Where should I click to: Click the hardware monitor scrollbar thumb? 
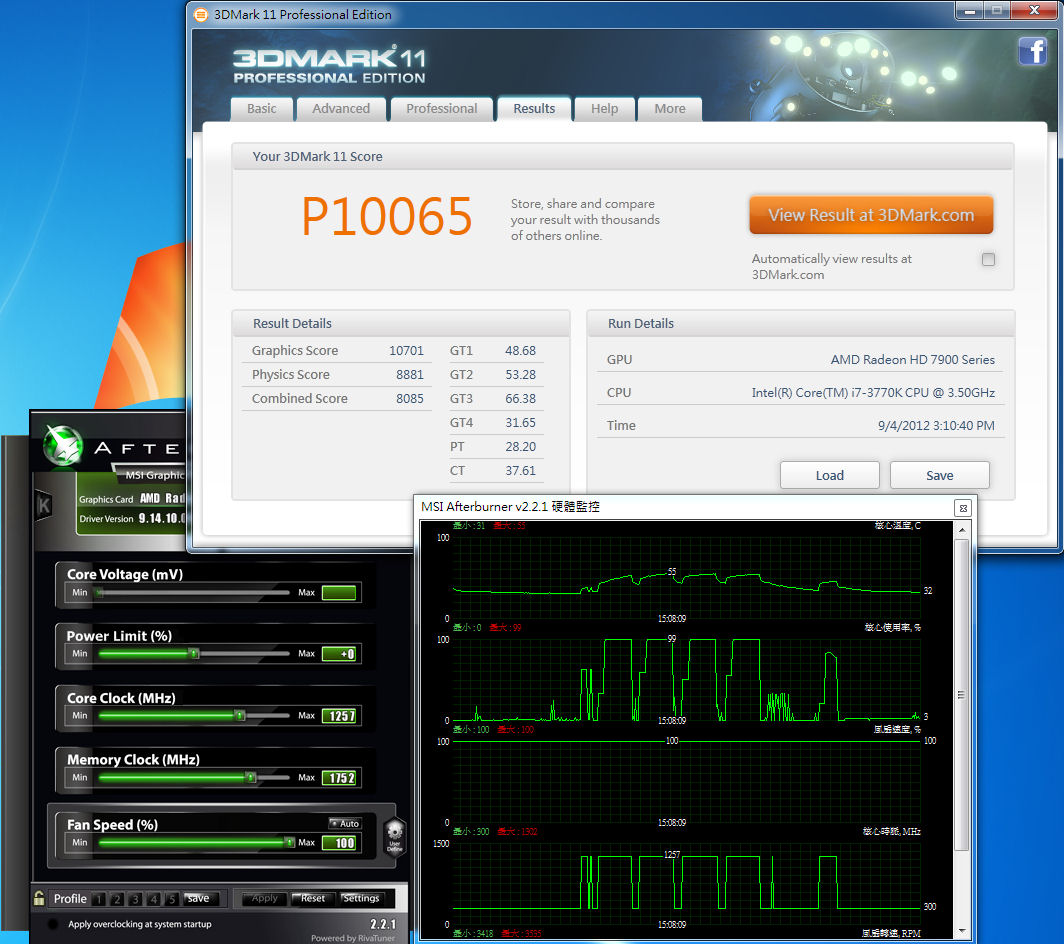click(x=962, y=695)
